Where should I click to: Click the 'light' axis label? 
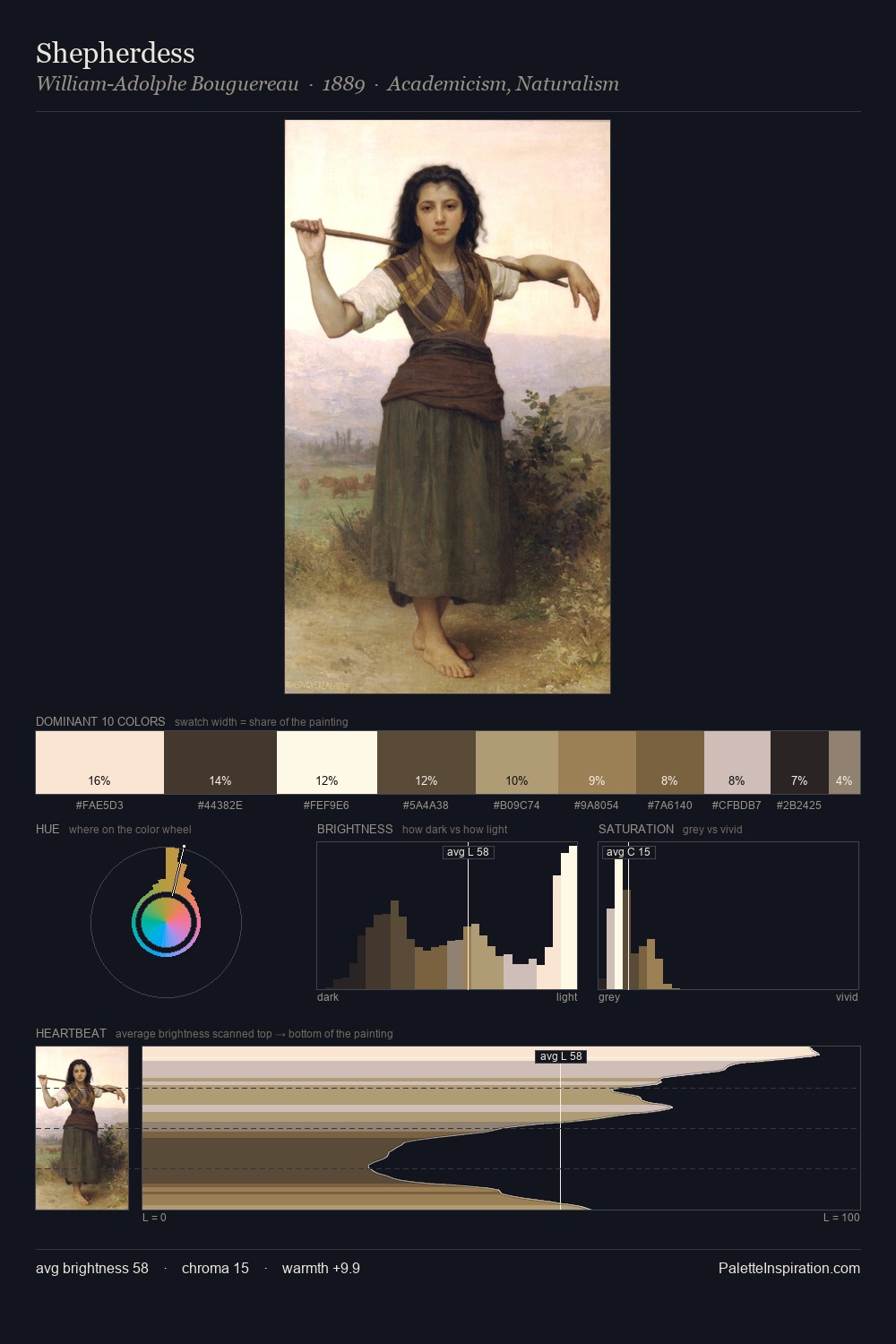(567, 997)
